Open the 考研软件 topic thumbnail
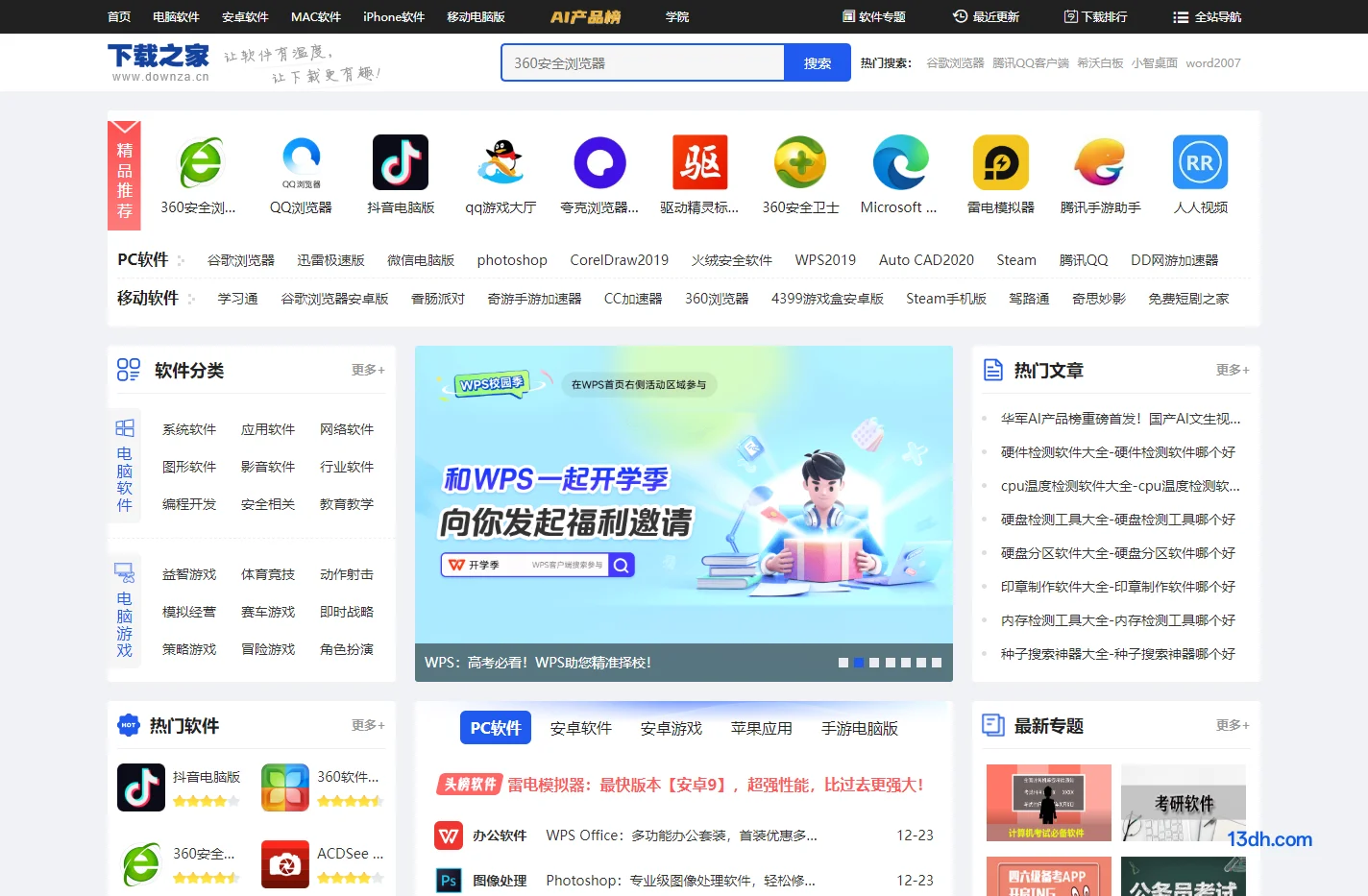Screen dimensions: 1368x896 [1184, 803]
